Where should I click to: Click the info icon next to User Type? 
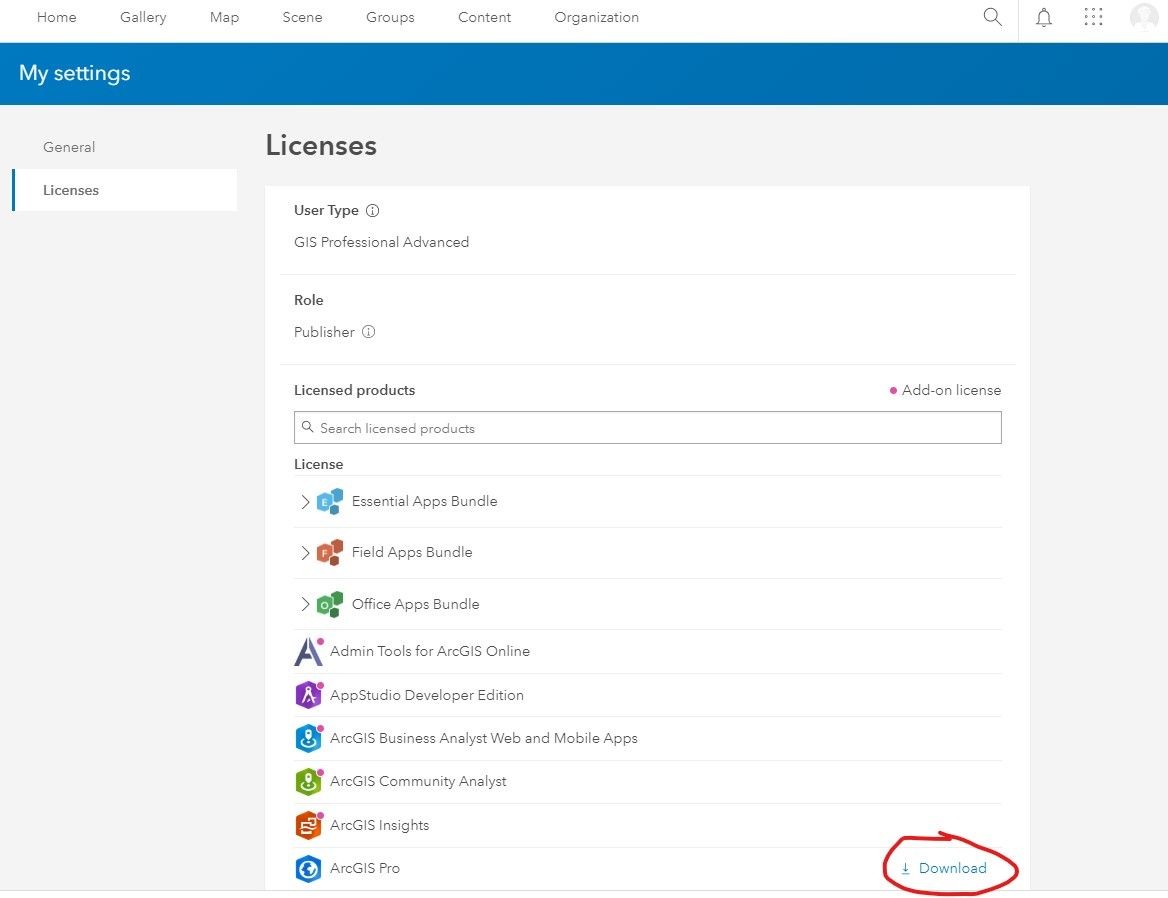pyautogui.click(x=372, y=210)
